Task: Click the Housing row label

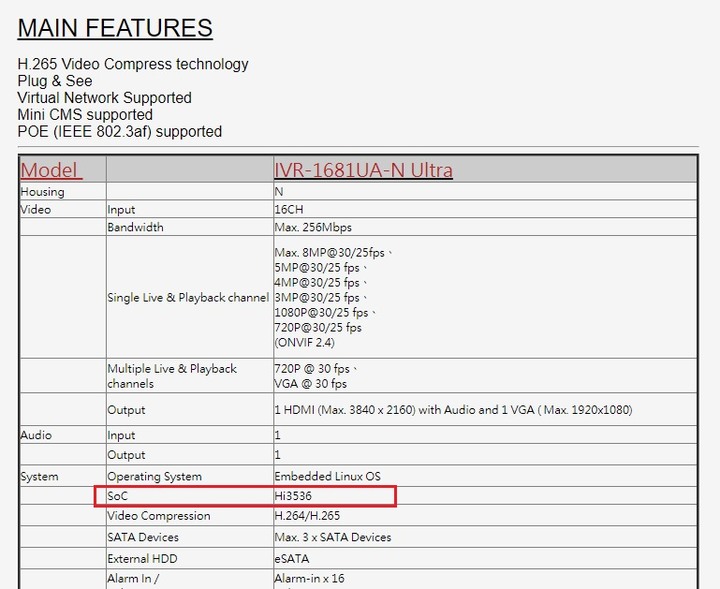Action: coord(43,192)
